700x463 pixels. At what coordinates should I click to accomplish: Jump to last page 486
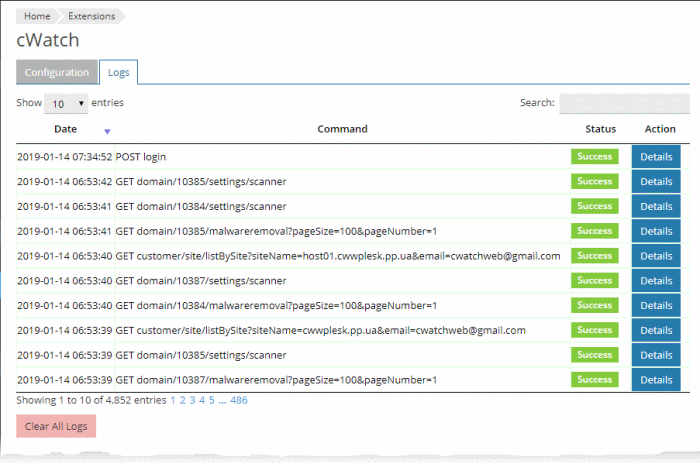point(239,400)
